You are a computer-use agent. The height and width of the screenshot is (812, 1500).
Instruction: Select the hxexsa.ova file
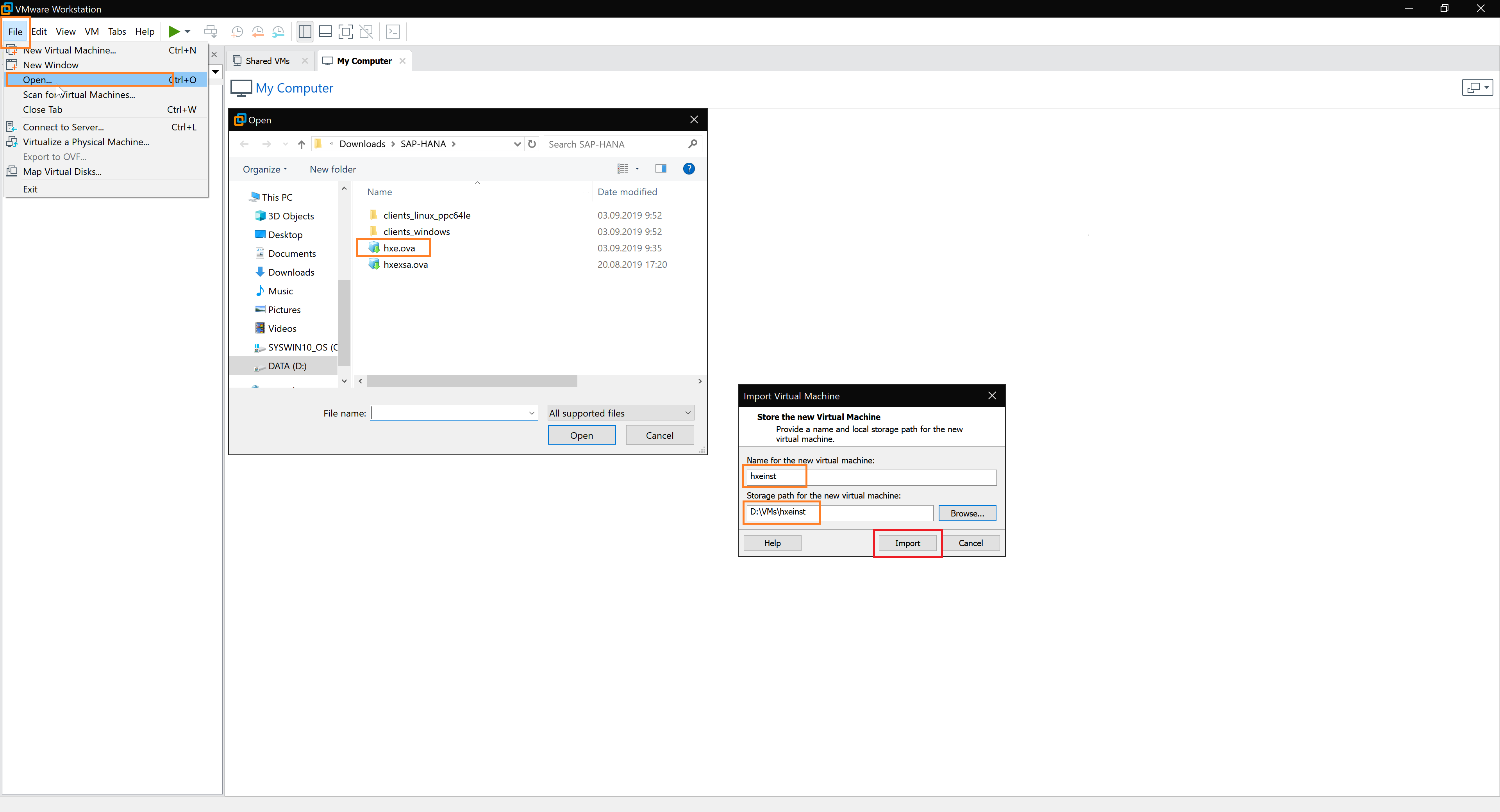pos(405,264)
